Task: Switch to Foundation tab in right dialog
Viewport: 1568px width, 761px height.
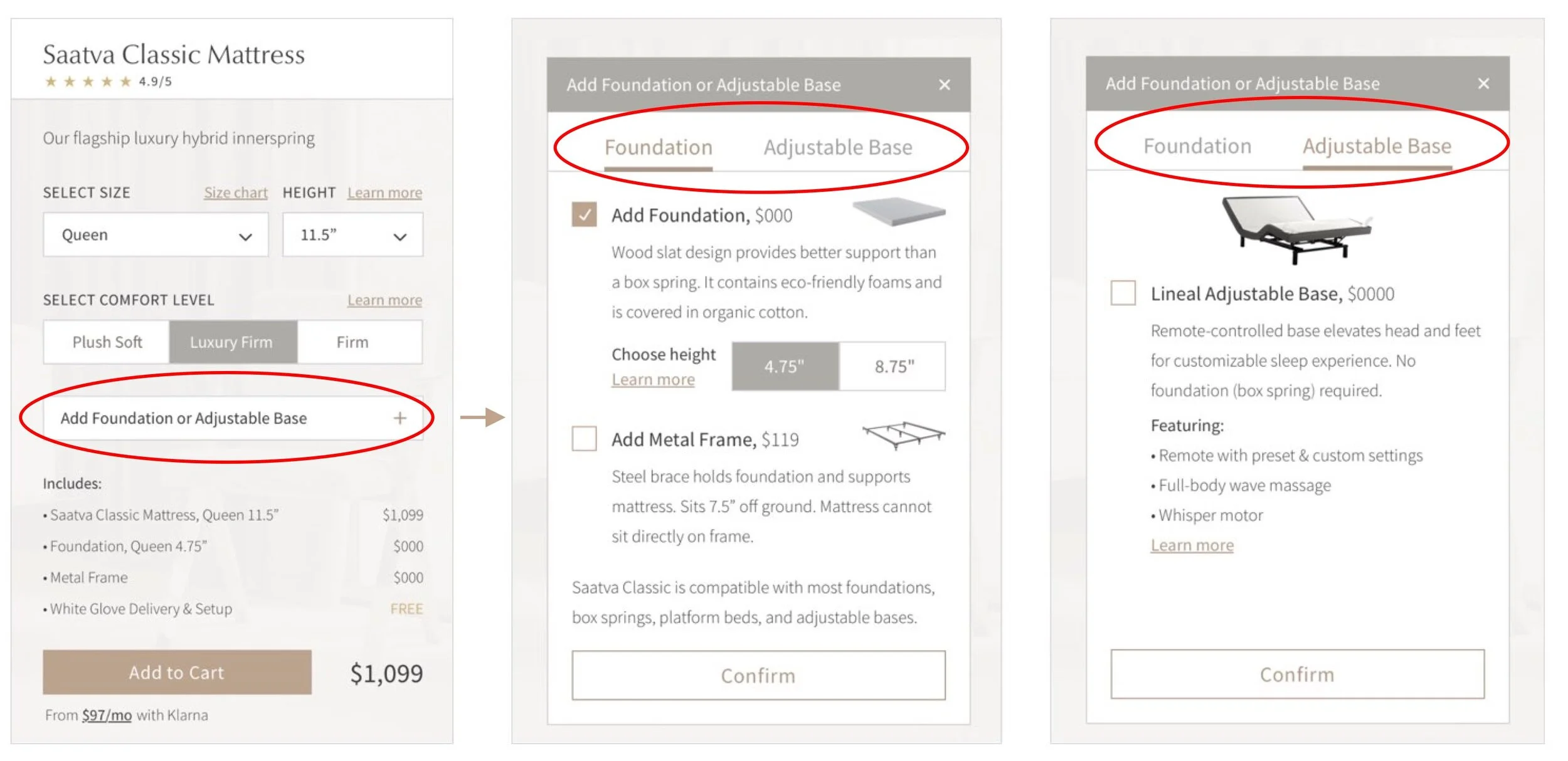Action: coord(1197,146)
